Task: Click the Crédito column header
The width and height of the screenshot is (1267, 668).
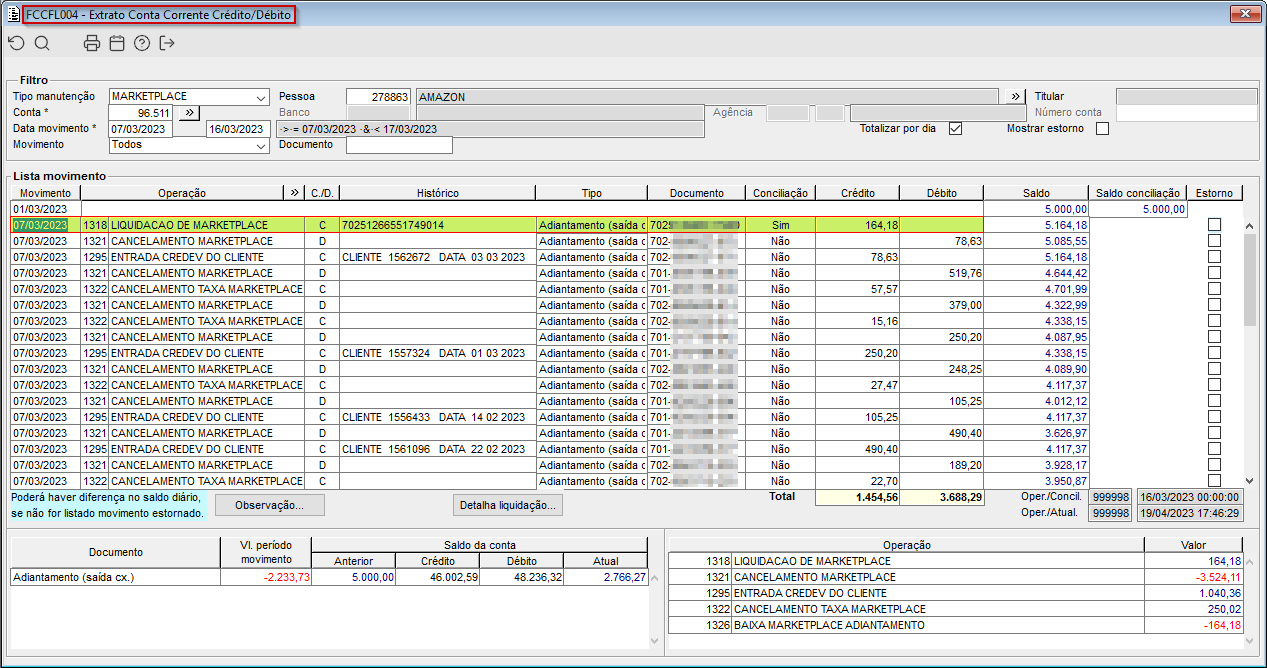Action: (x=857, y=192)
